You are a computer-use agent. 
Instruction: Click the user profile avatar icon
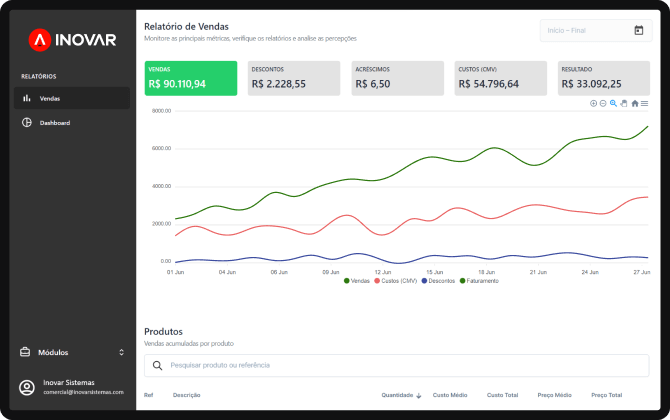point(27,387)
